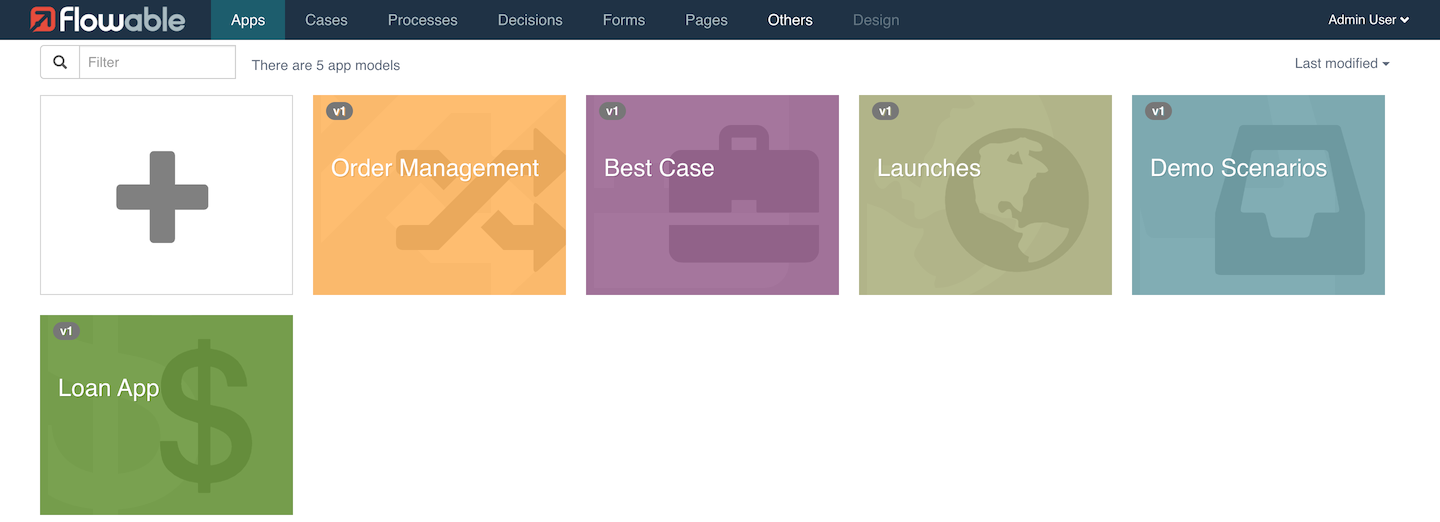
Task: Click the briefcase icon on Best Case
Action: pos(743,194)
